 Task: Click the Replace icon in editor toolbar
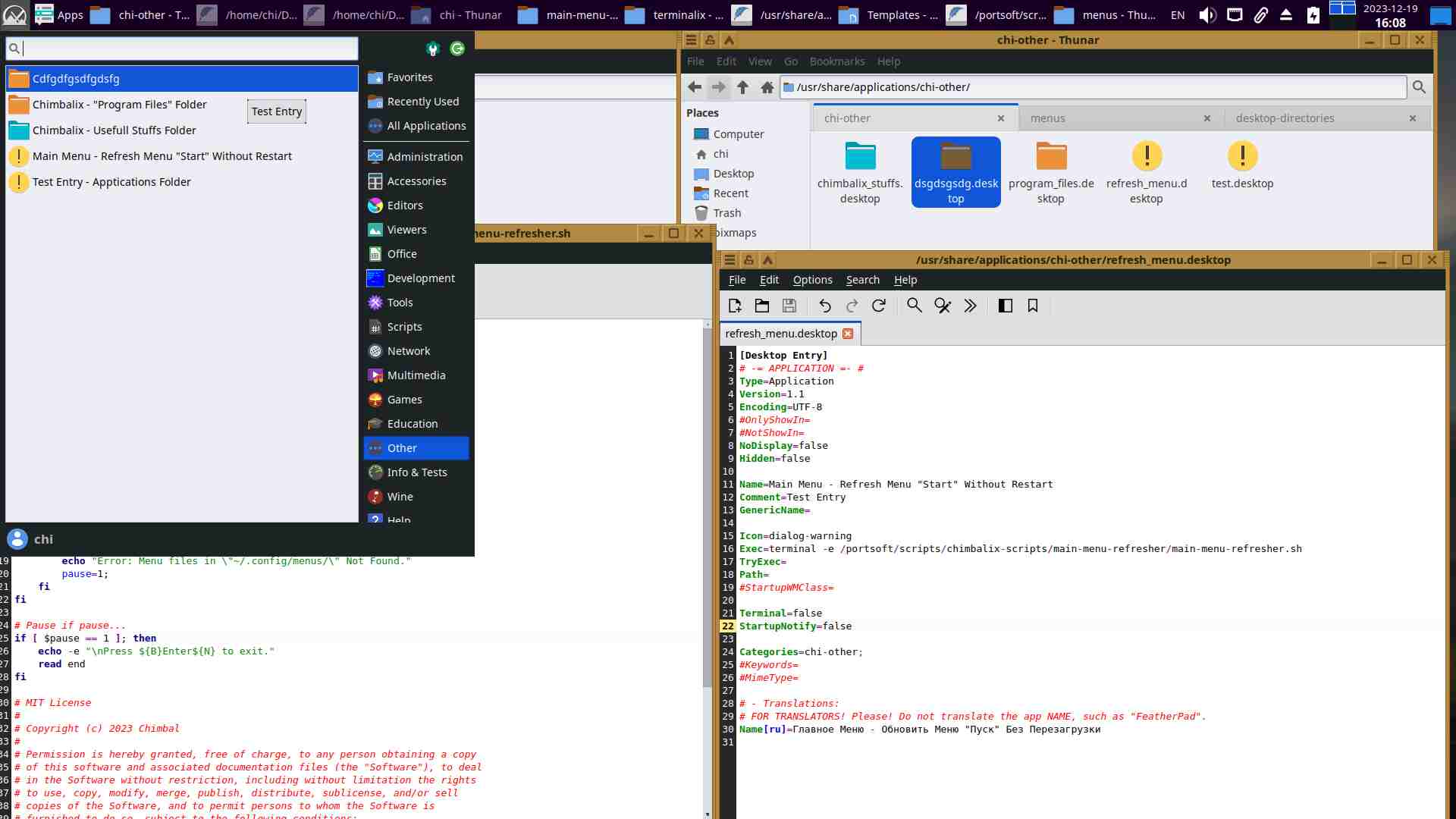[x=942, y=306]
